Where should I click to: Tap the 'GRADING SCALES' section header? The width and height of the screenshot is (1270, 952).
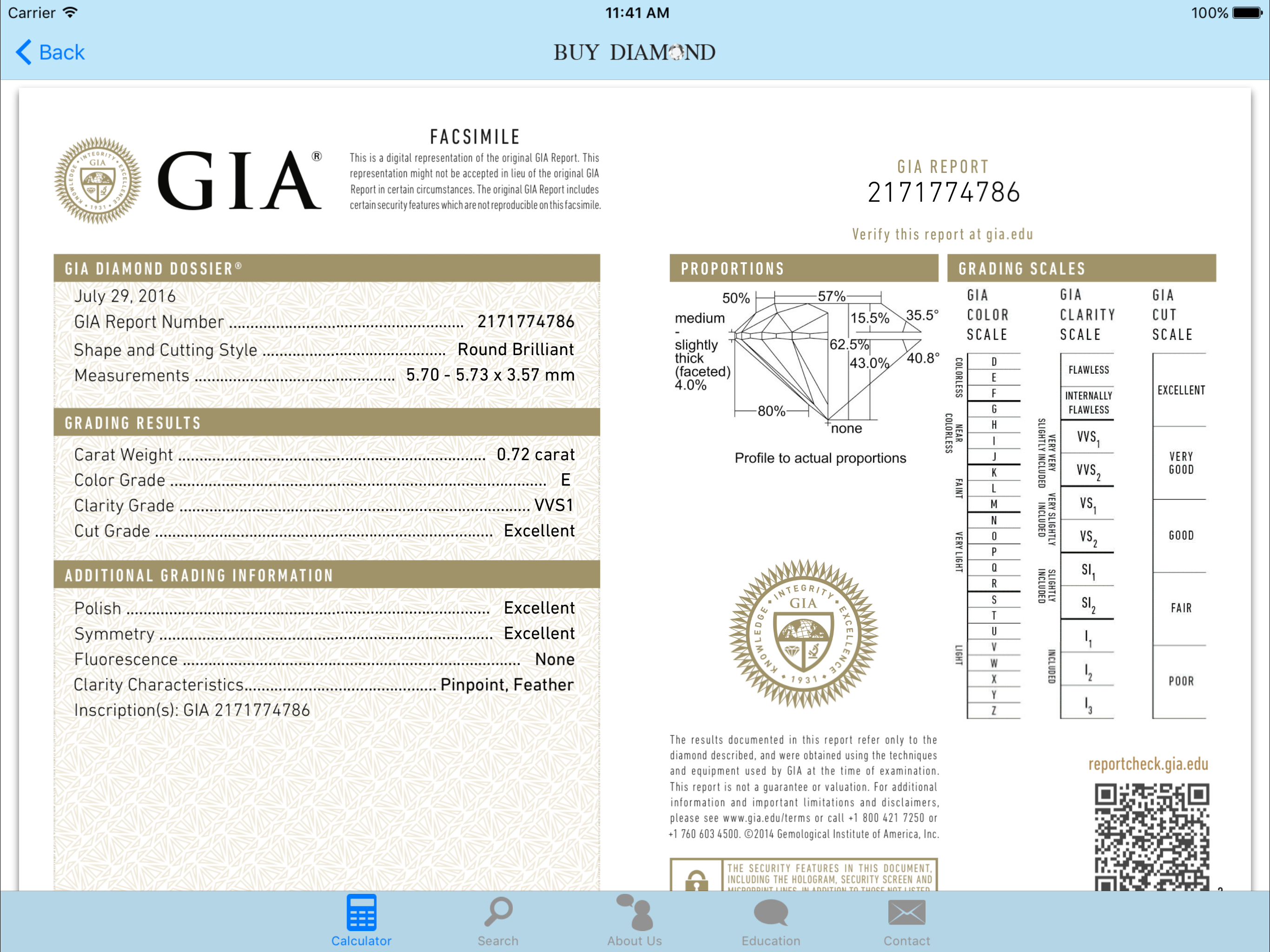[1082, 268]
